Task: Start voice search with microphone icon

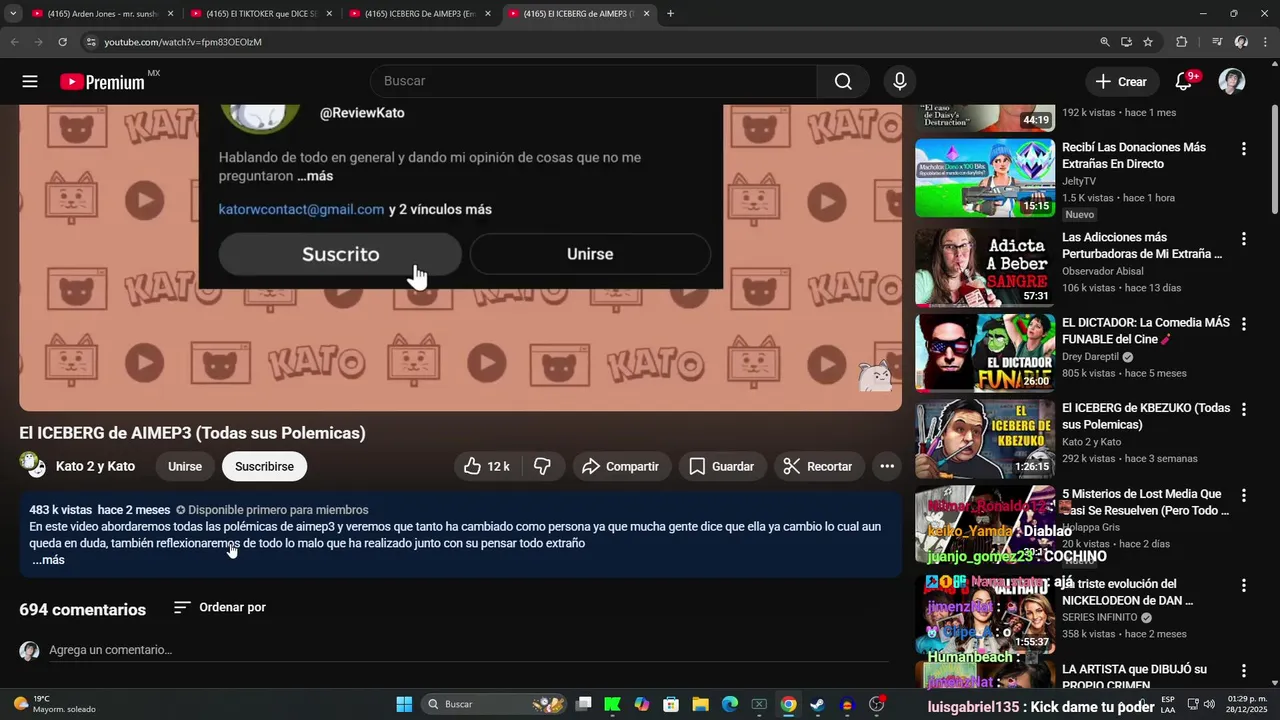Action: coord(900,81)
